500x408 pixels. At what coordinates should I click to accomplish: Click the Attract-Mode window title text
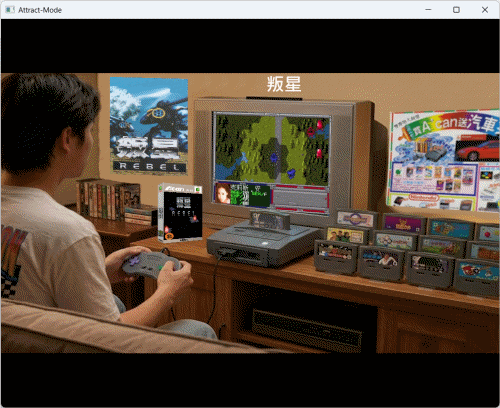[40, 10]
